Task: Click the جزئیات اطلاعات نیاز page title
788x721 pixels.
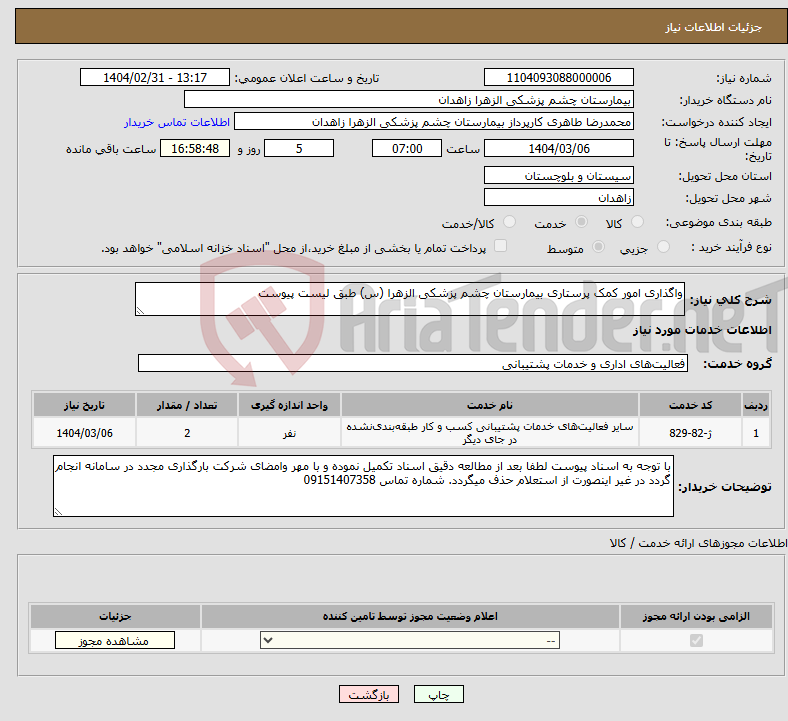Action: [714, 27]
